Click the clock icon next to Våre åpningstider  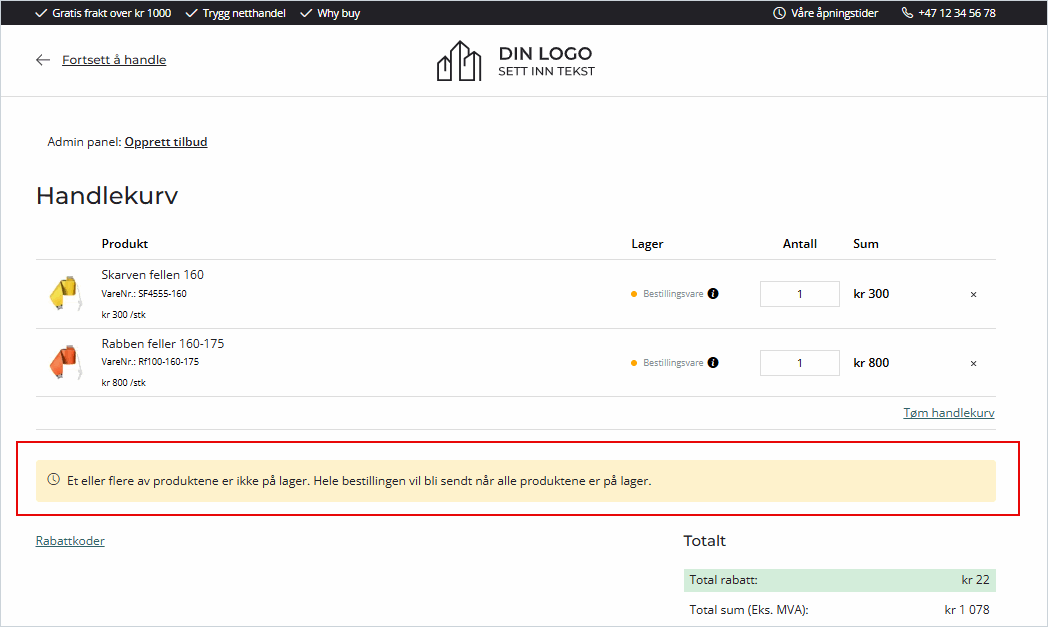[779, 14]
